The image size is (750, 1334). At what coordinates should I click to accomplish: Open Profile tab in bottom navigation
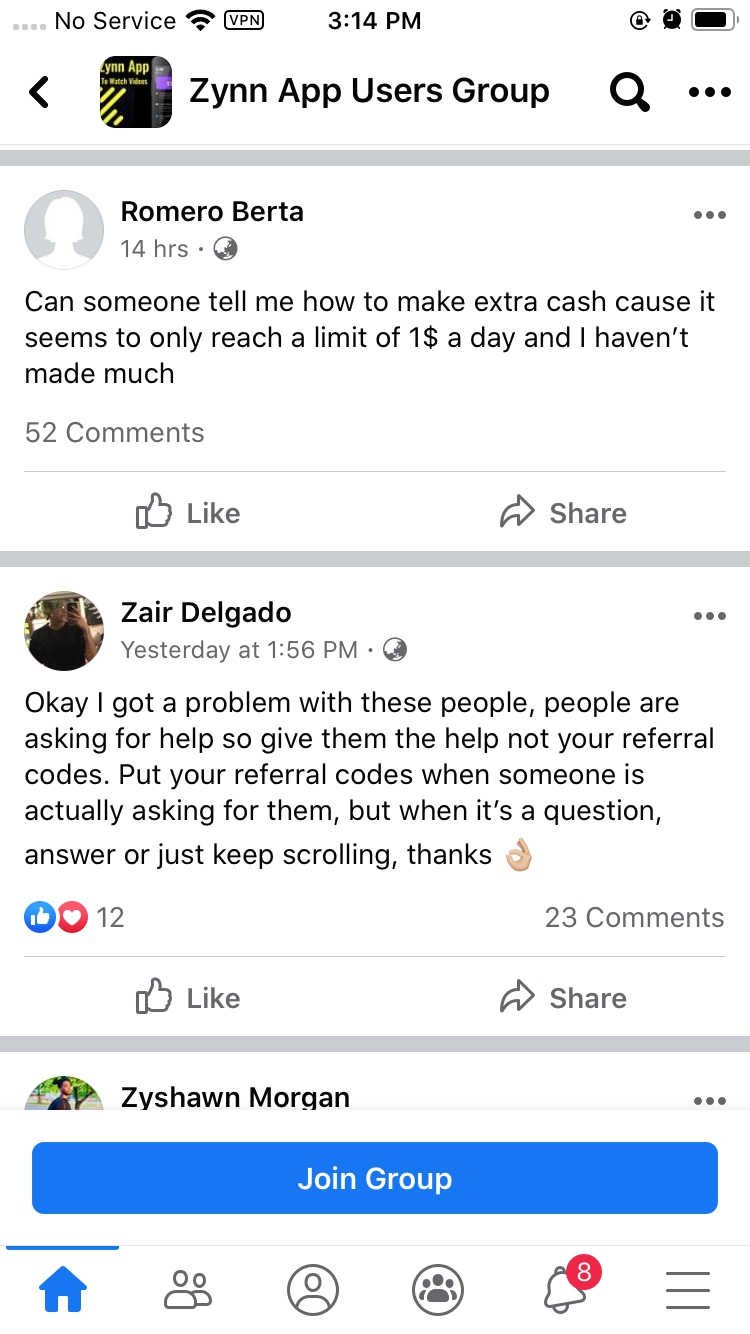pos(313,1290)
